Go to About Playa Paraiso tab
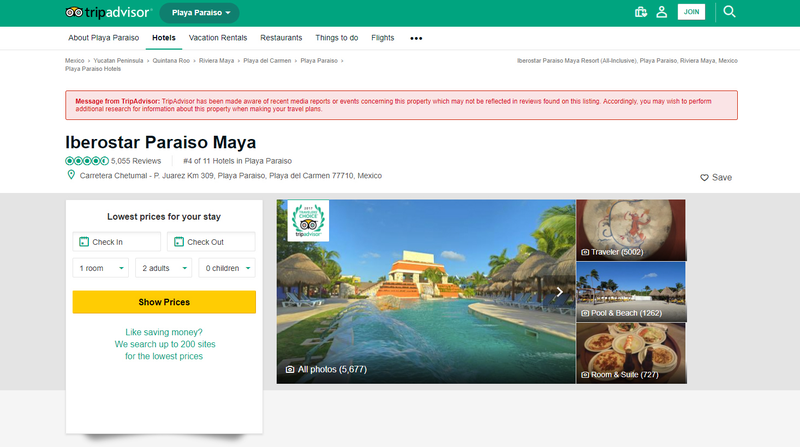 click(x=104, y=38)
